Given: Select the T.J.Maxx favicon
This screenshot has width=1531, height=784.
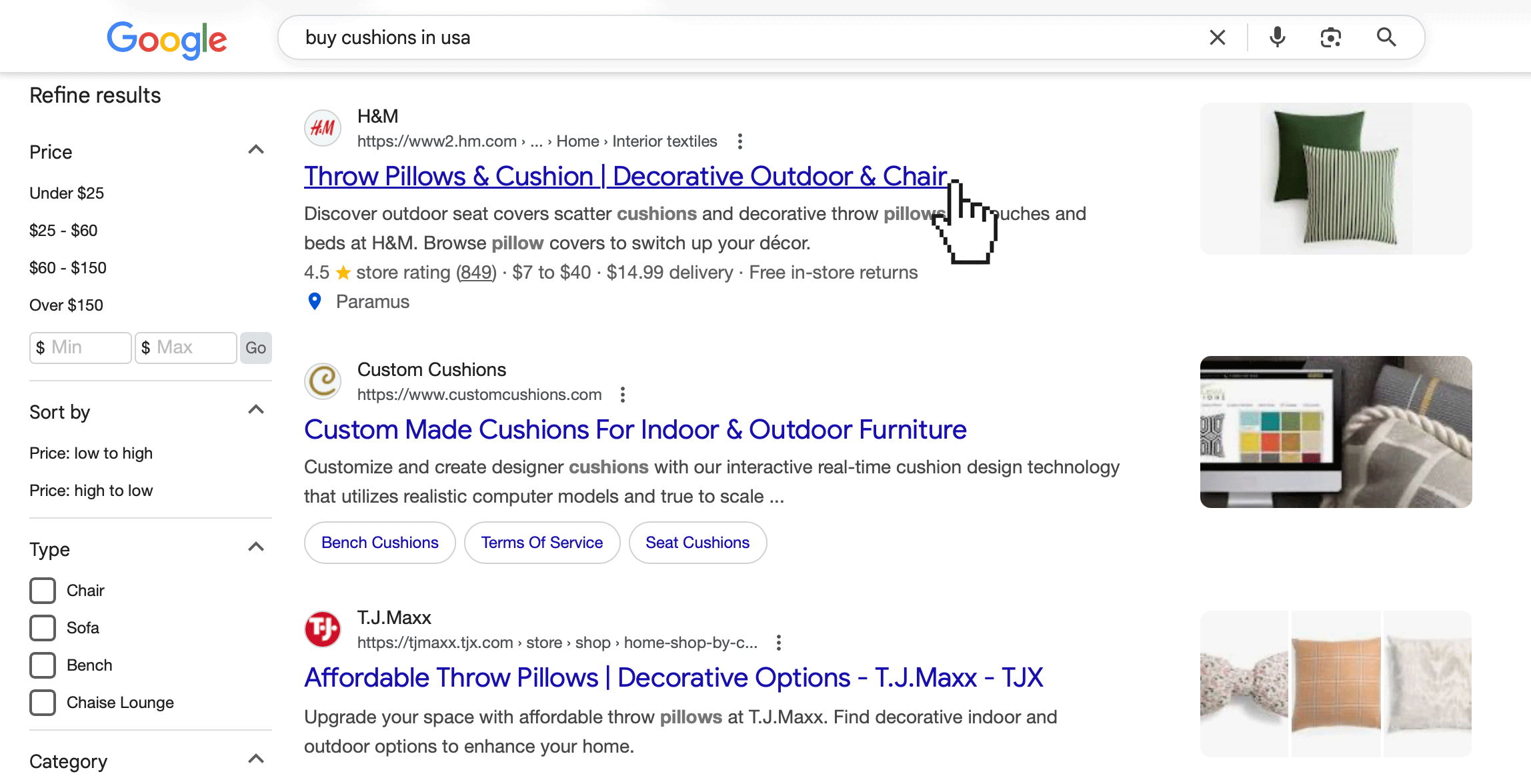Looking at the screenshot, I should [322, 629].
